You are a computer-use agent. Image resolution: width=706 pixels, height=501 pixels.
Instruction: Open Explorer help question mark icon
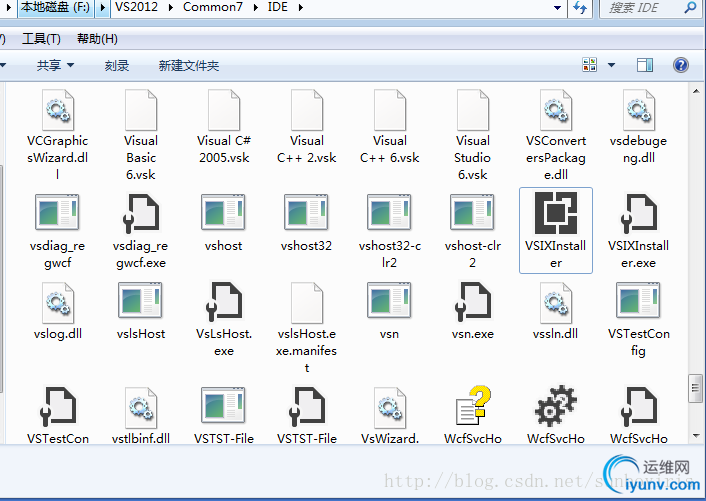coord(681,65)
